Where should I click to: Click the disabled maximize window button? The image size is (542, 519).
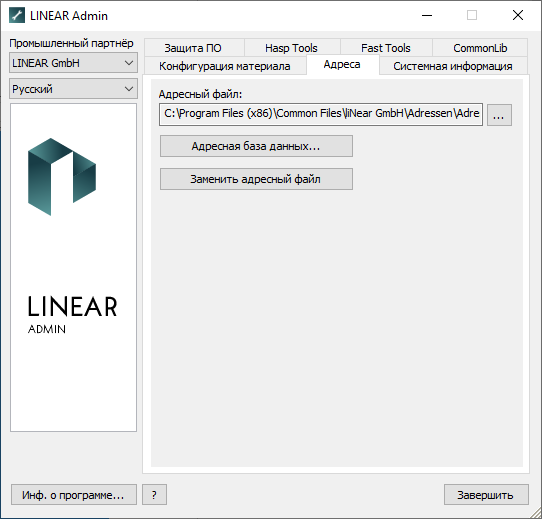pos(472,16)
